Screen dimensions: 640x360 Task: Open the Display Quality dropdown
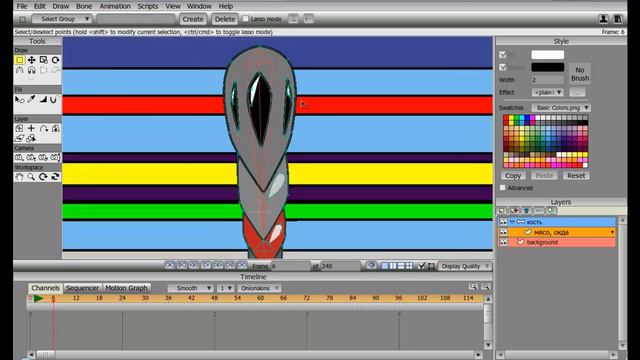tap(465, 266)
